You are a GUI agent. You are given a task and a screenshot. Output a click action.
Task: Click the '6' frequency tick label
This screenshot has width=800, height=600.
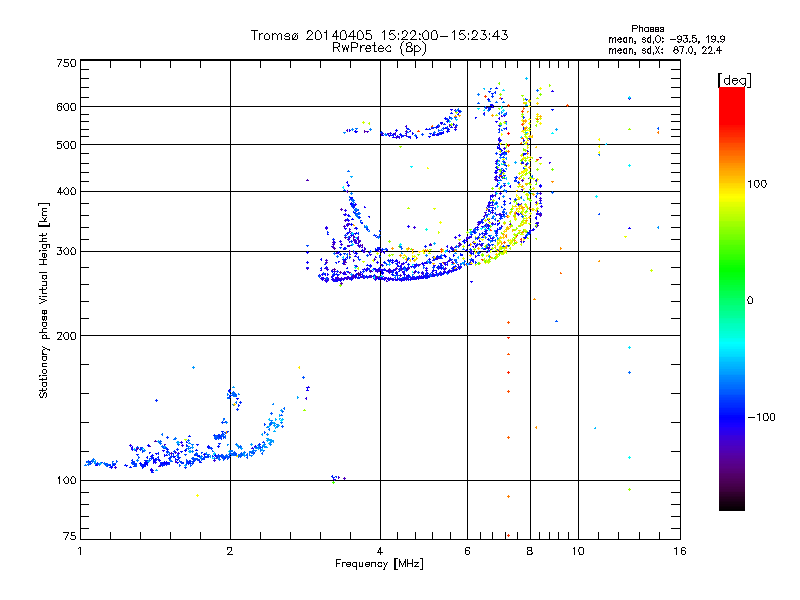point(467,551)
